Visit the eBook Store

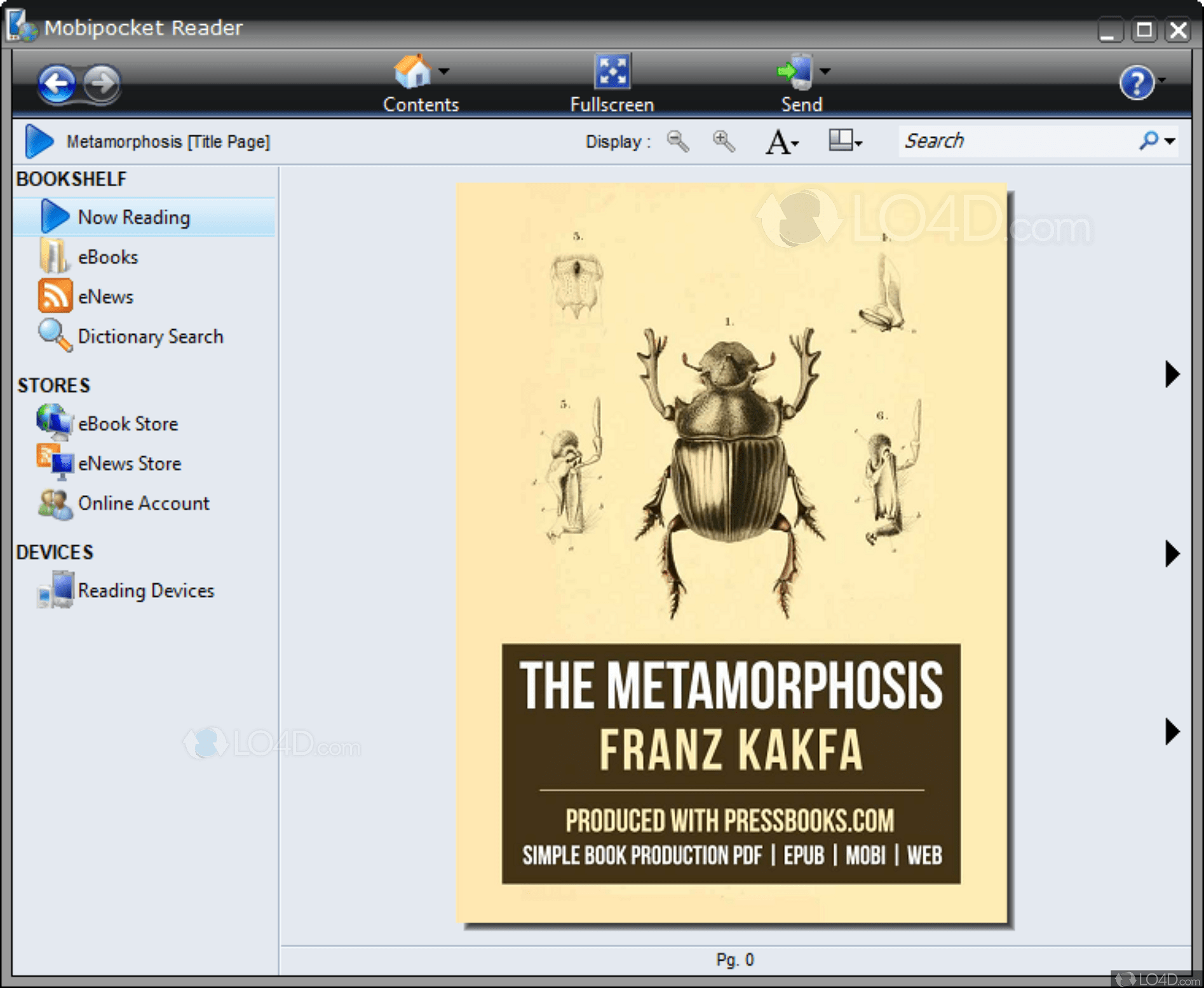pyautogui.click(x=128, y=424)
